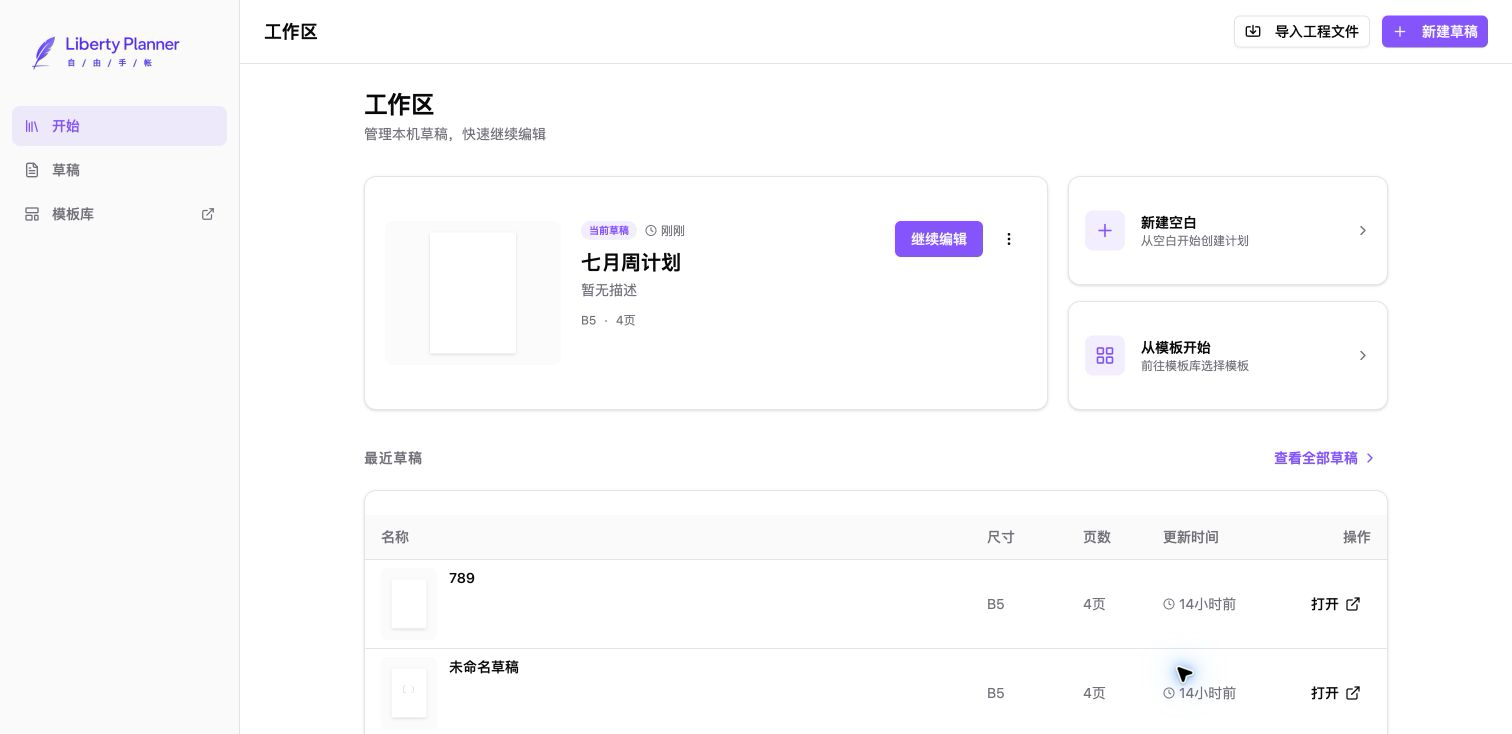This screenshot has width=1512, height=734.
Task: Click the clock icon in 789 row
Action: pyautogui.click(x=1169, y=604)
